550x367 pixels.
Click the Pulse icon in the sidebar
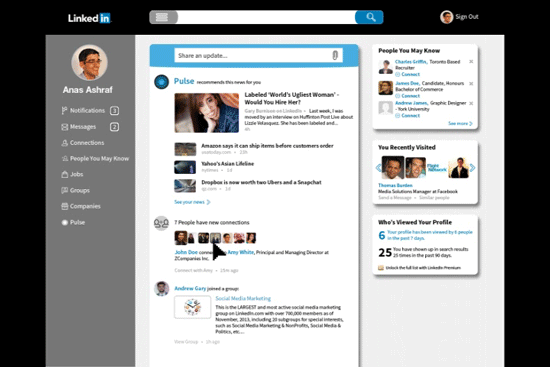point(65,222)
